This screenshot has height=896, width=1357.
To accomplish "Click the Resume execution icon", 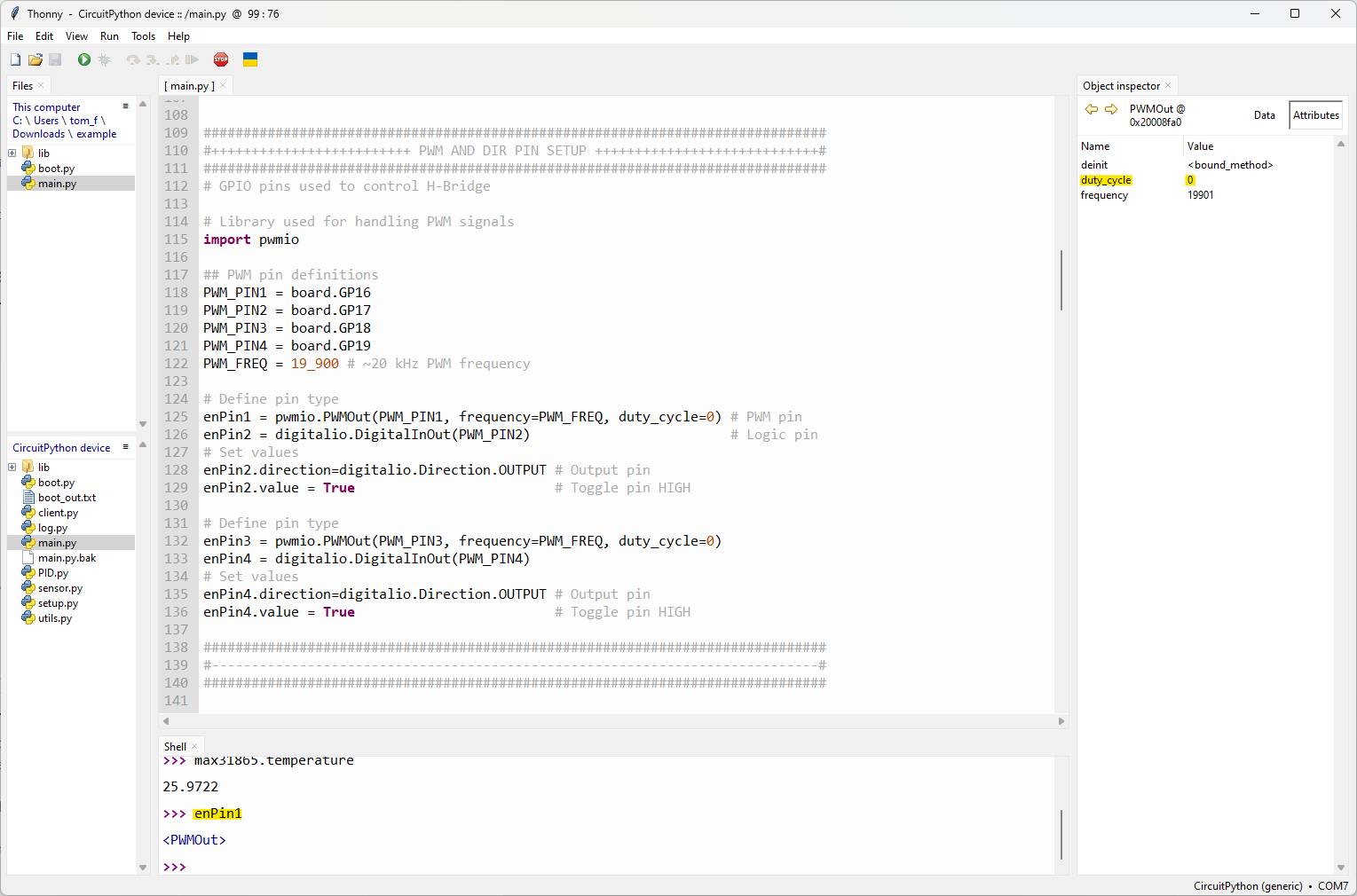I will tap(192, 59).
